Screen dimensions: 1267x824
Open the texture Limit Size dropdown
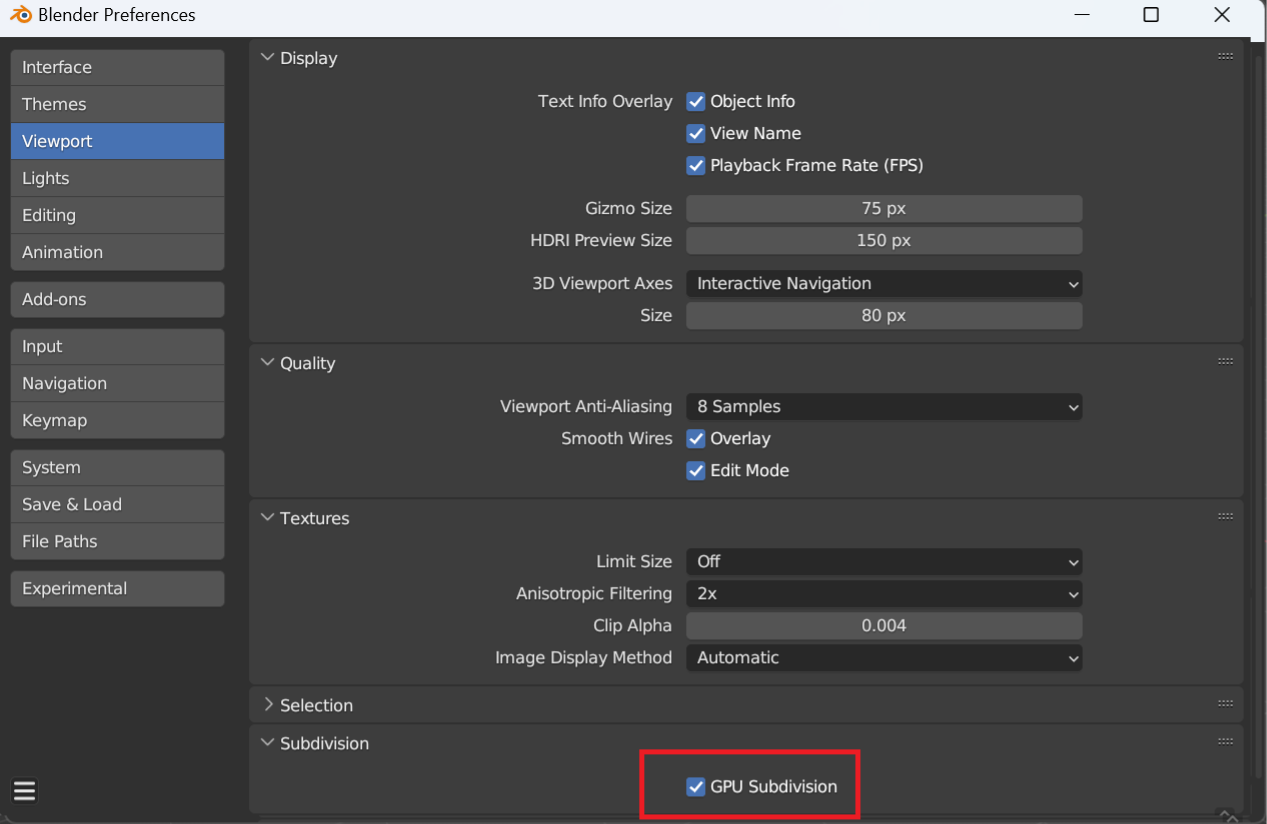point(884,561)
